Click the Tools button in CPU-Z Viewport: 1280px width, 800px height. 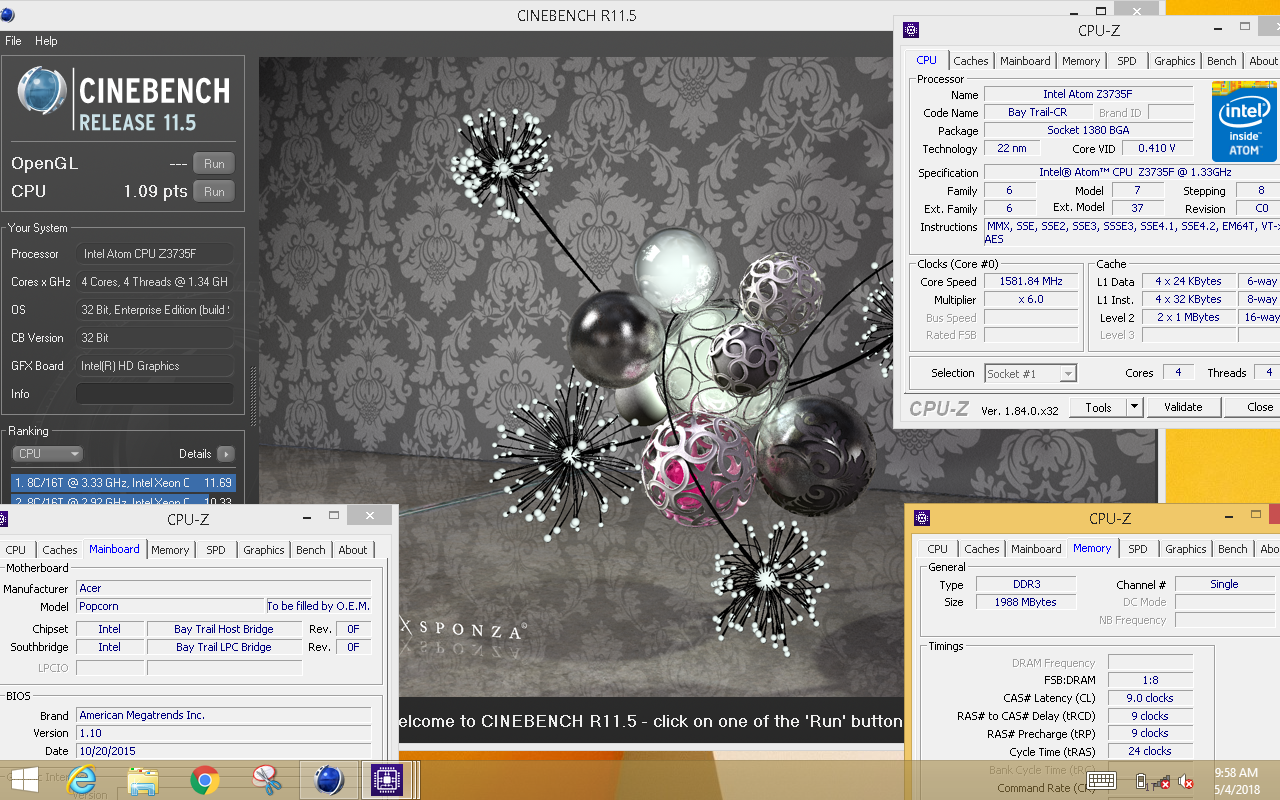[x=1098, y=407]
